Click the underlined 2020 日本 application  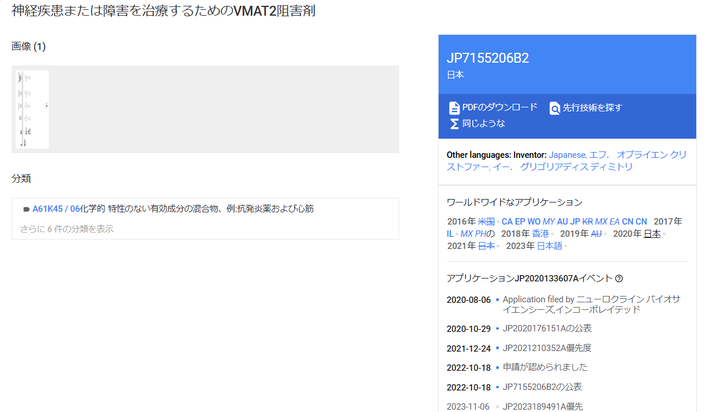click(x=652, y=234)
